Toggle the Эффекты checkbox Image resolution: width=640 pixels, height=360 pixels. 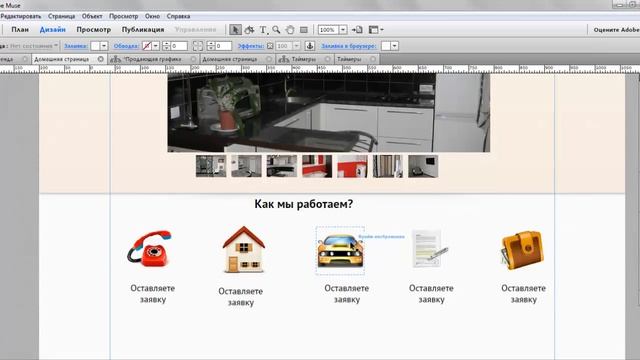270,46
